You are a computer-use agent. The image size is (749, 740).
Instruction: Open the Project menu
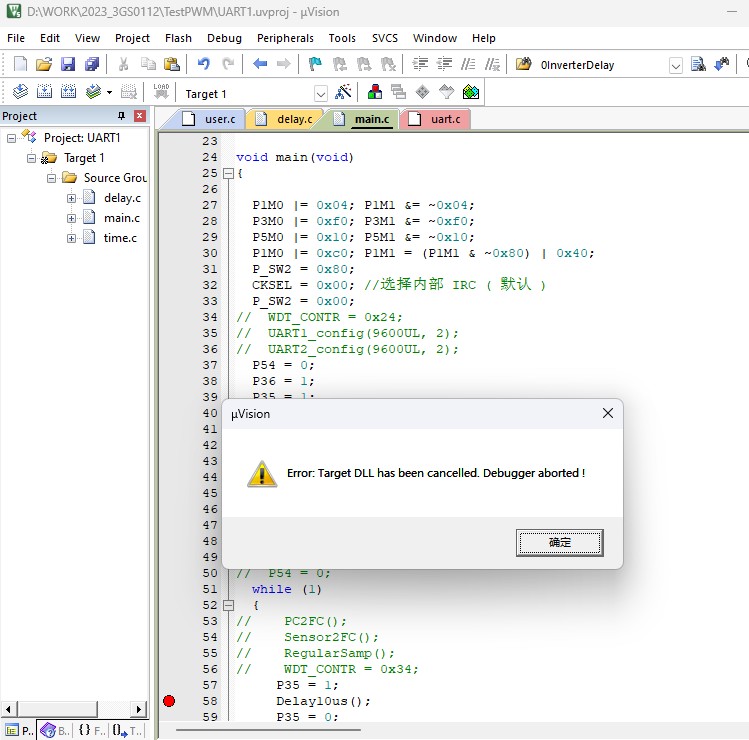[x=132, y=38]
